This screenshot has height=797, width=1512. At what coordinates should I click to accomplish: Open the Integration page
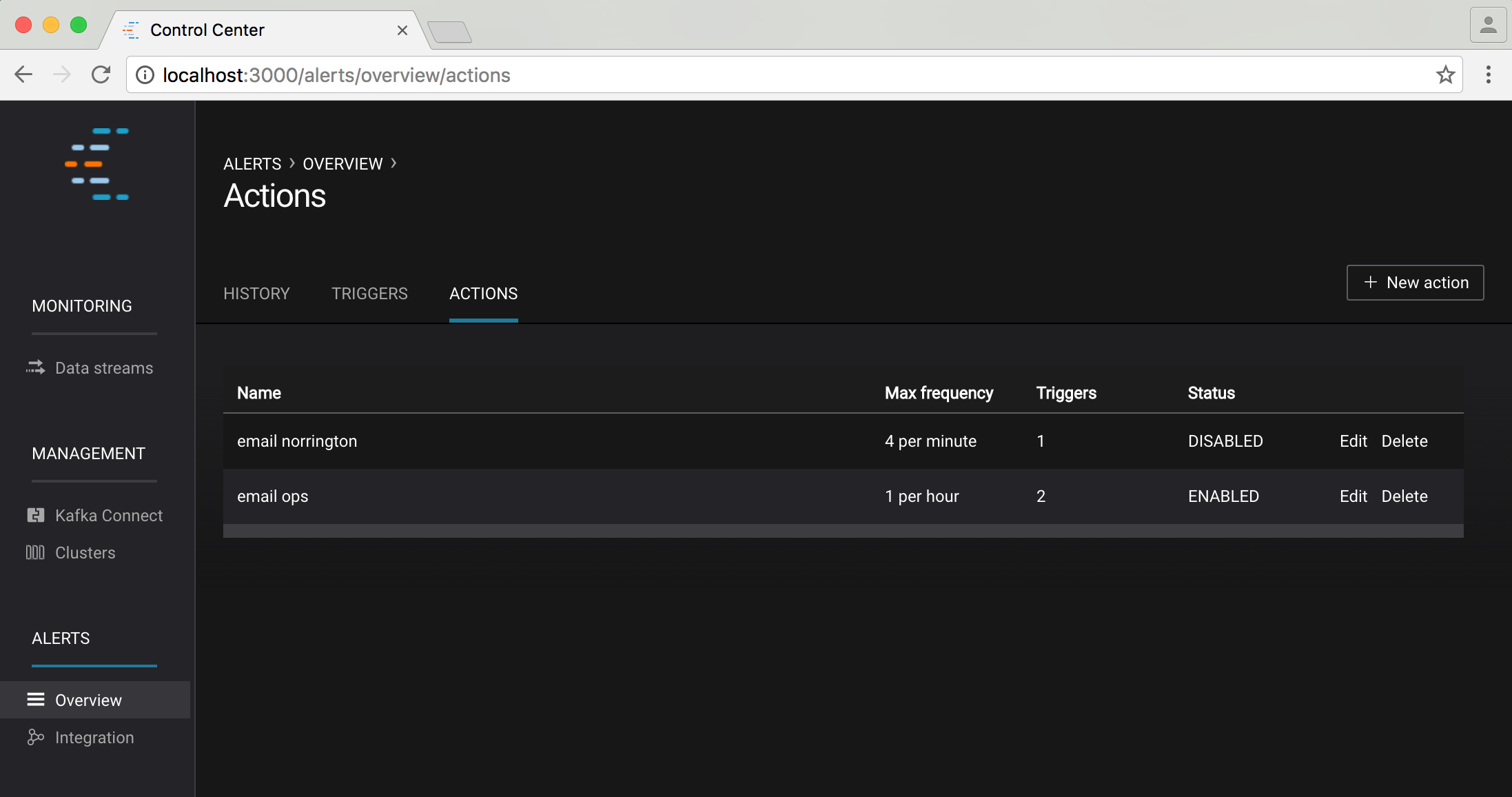94,738
